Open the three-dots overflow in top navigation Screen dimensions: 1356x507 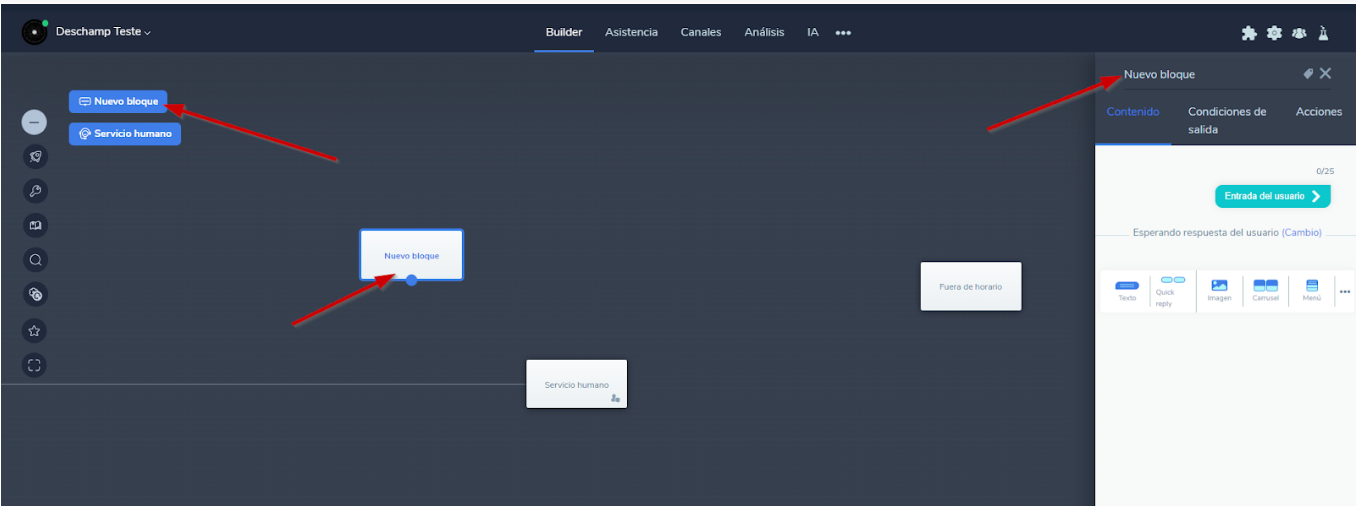click(843, 33)
